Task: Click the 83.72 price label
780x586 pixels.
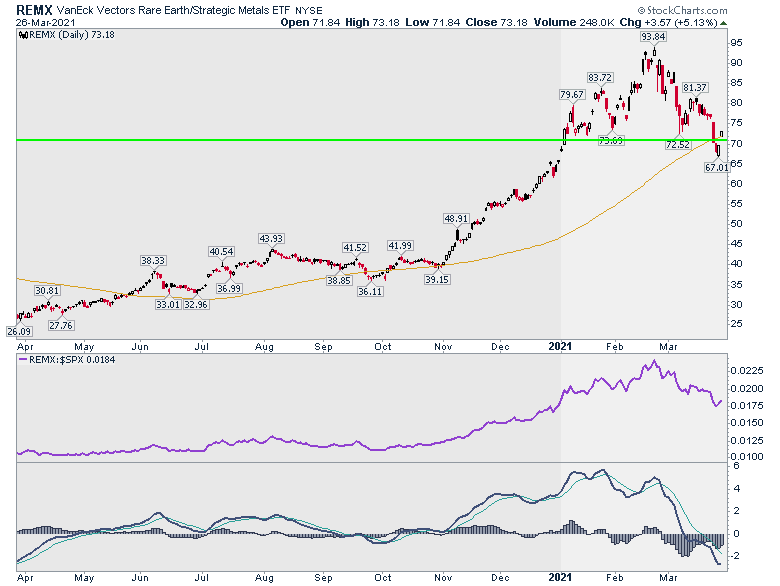Action: click(x=600, y=78)
